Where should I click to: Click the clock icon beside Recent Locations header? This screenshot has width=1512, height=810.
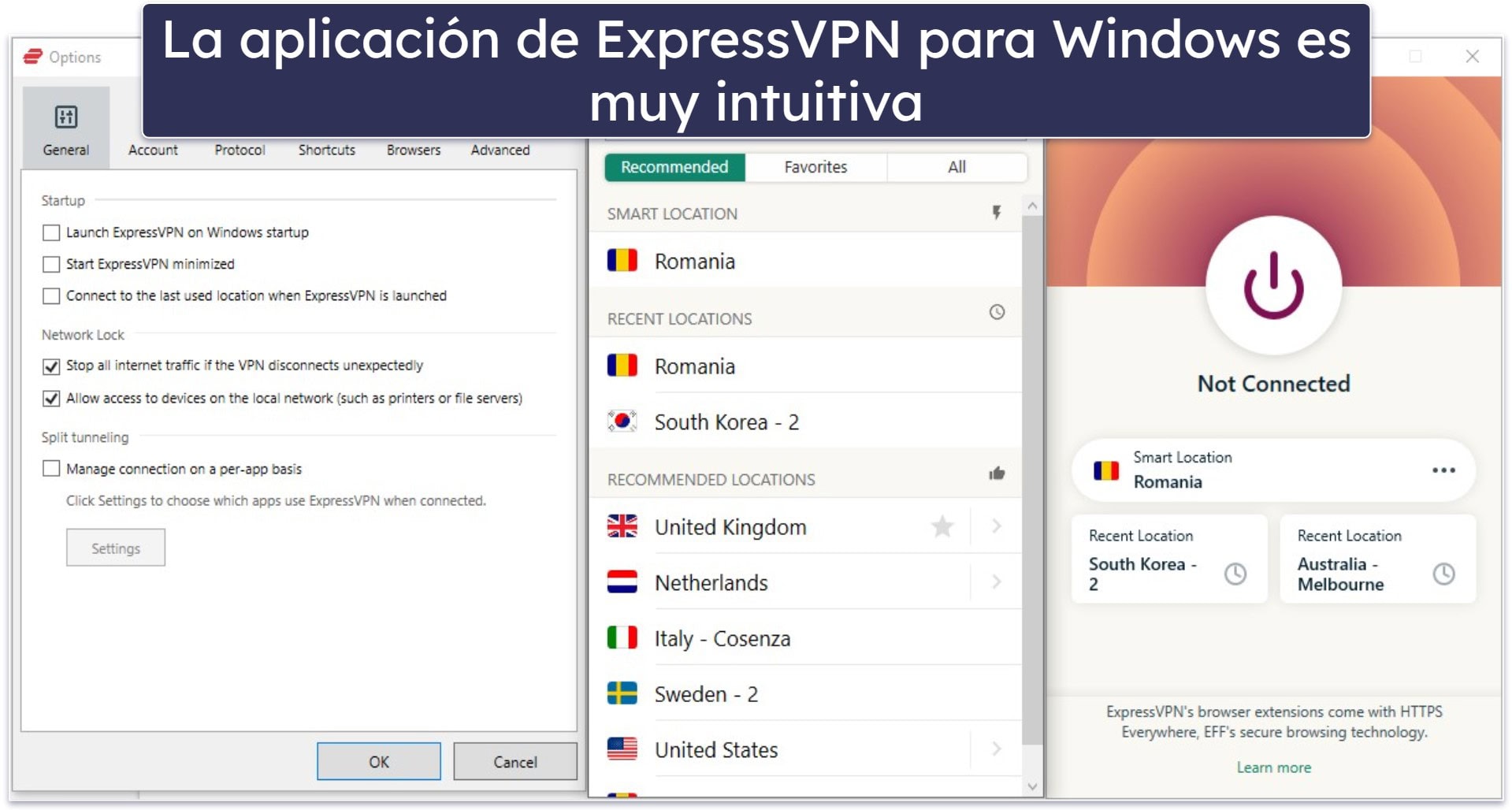pos(997,312)
